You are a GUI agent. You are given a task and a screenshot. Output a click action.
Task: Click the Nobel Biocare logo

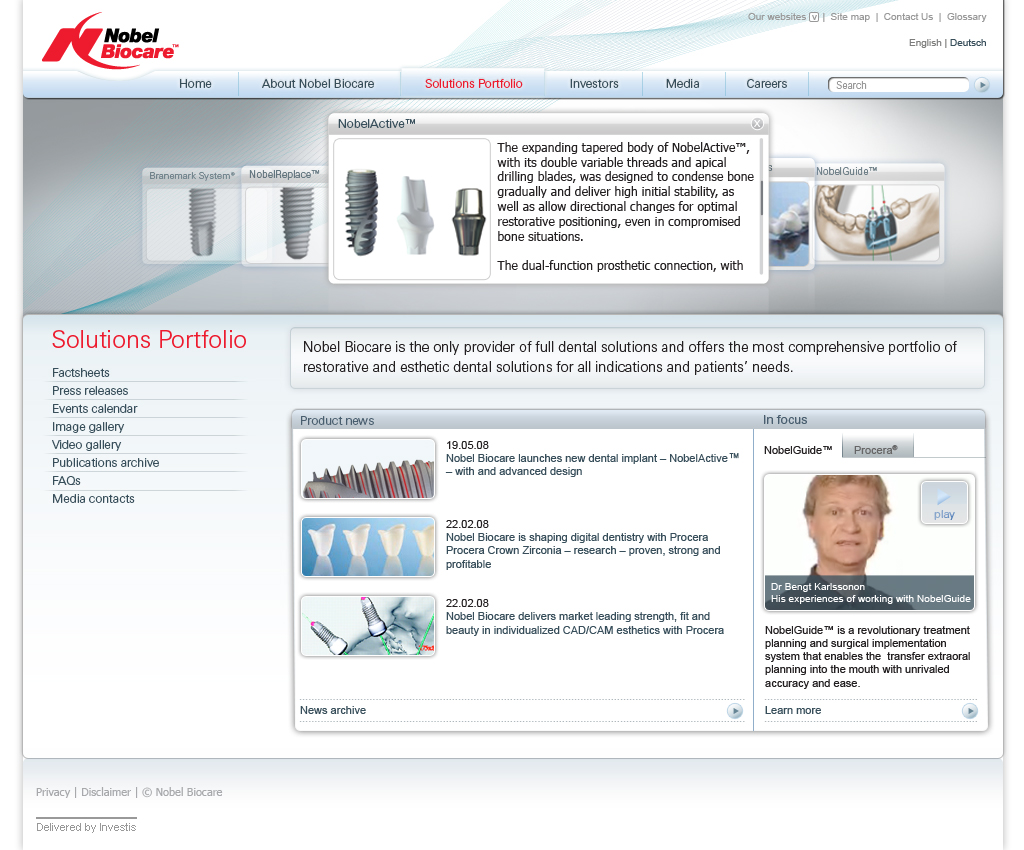coord(110,42)
